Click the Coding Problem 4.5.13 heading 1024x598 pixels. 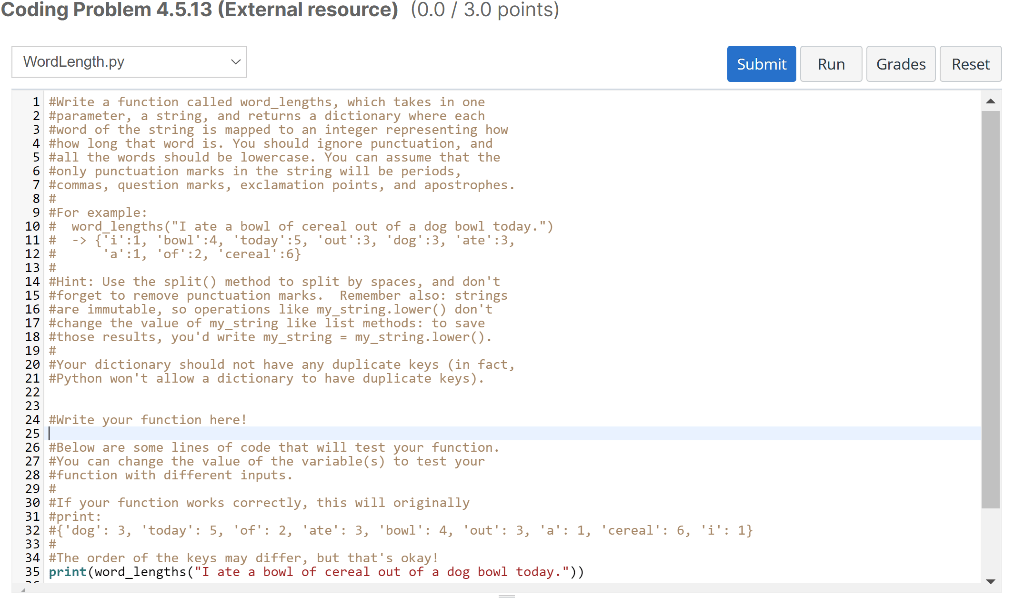(199, 10)
